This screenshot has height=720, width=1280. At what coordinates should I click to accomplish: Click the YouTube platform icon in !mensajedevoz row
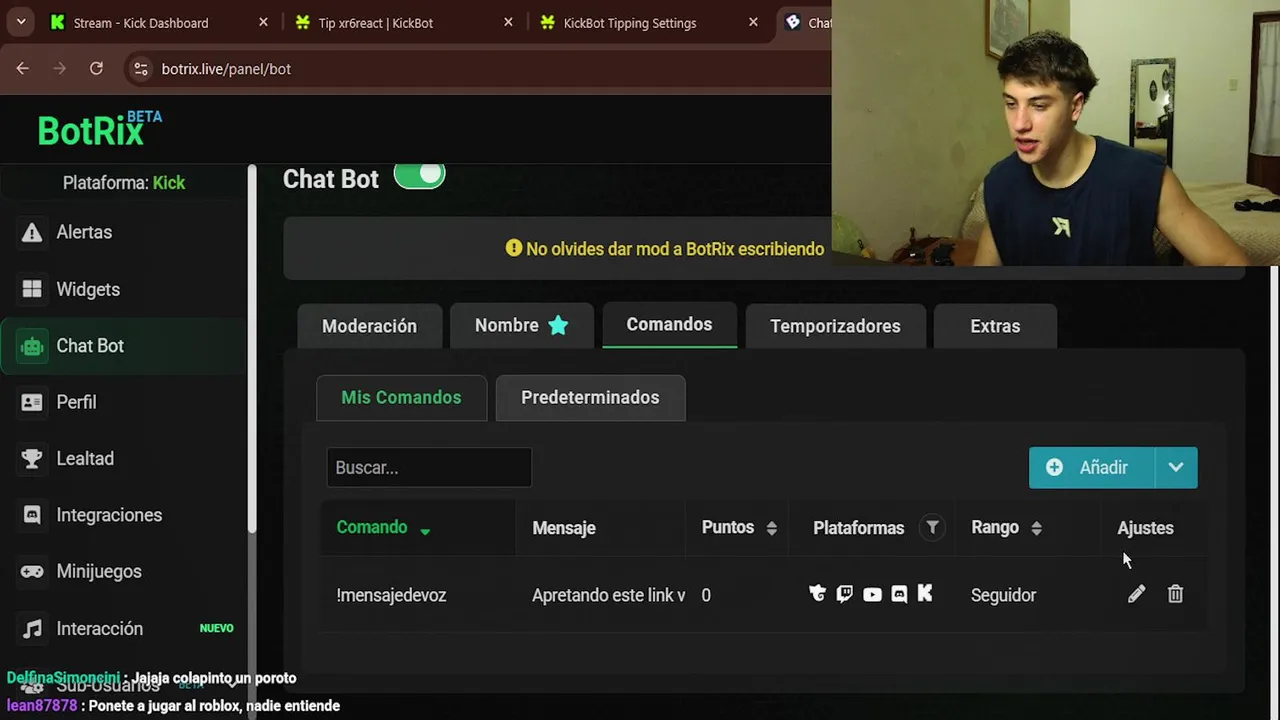[x=872, y=595]
